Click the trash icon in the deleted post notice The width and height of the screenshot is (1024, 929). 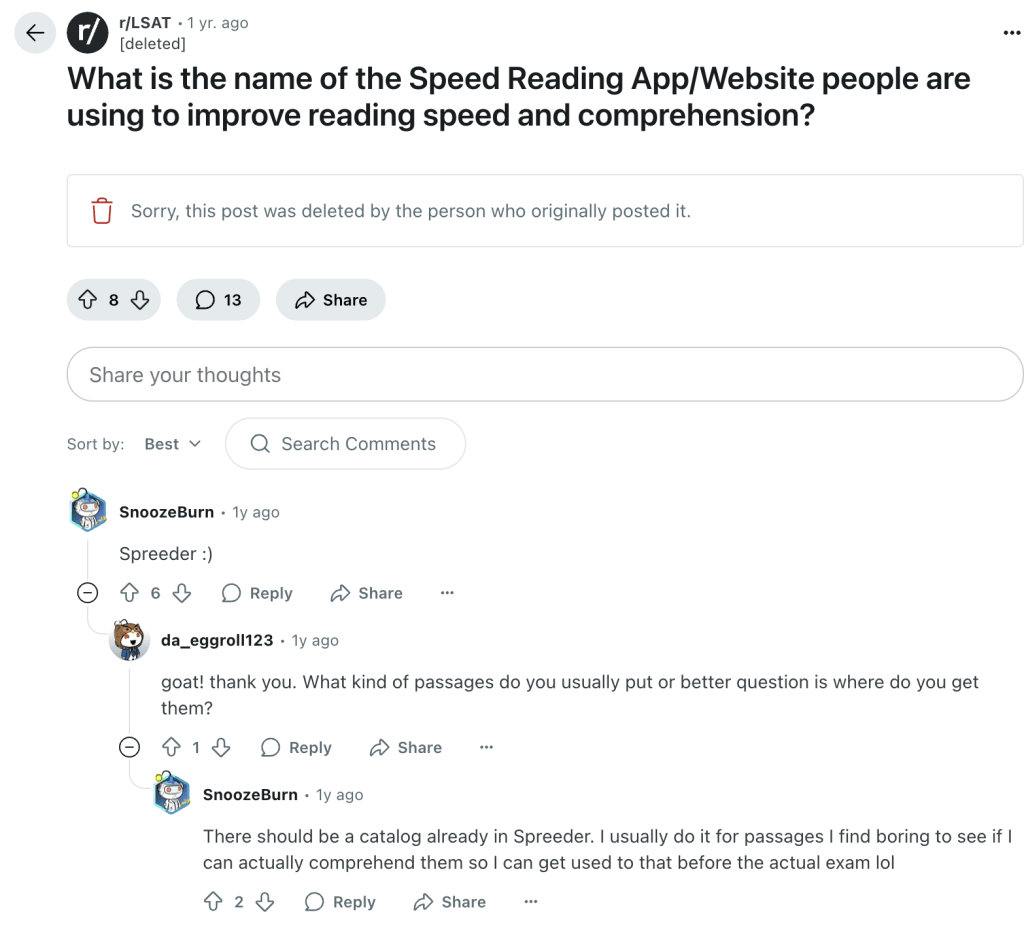pyautogui.click(x=100, y=210)
